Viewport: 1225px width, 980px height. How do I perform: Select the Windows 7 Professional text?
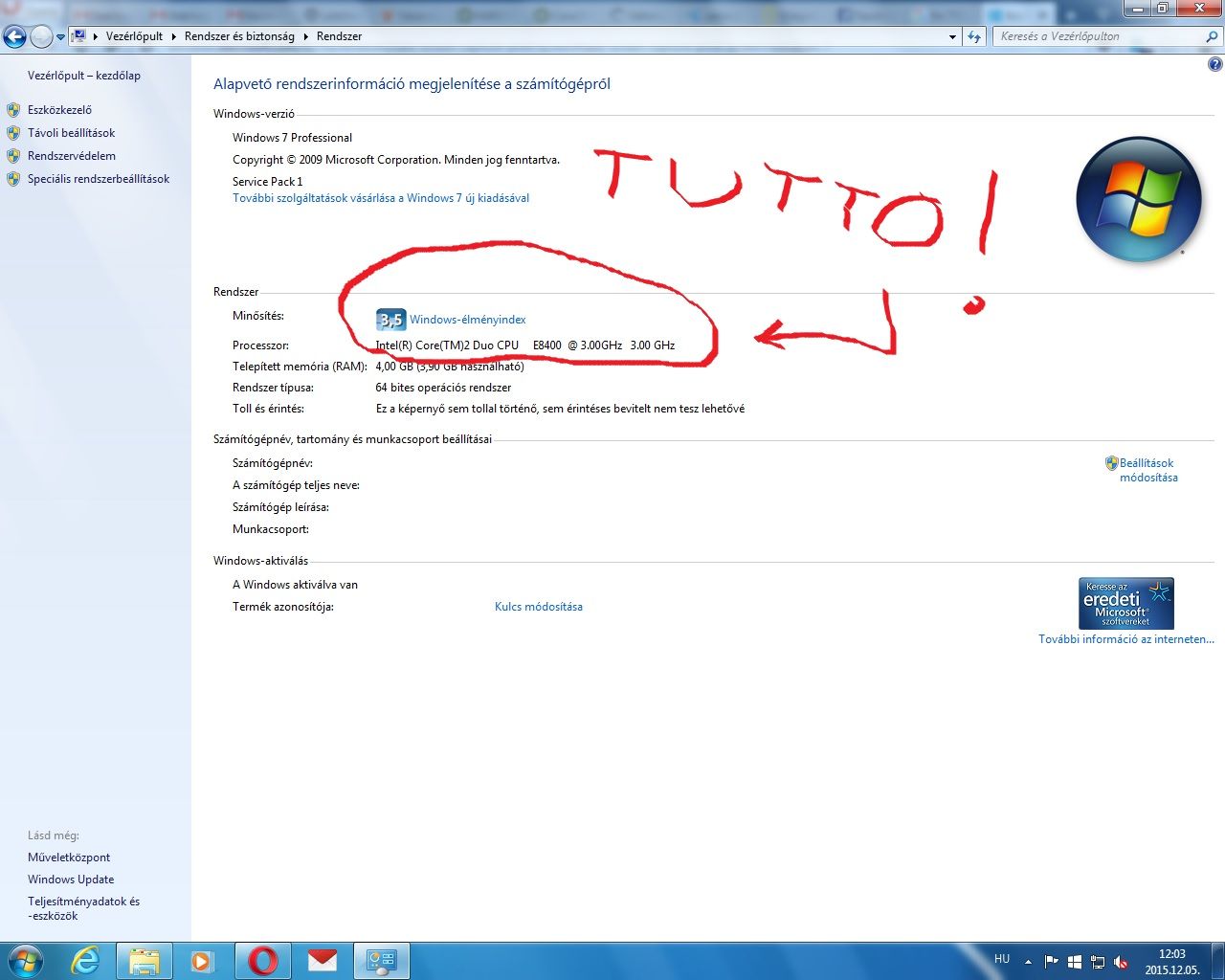292,138
